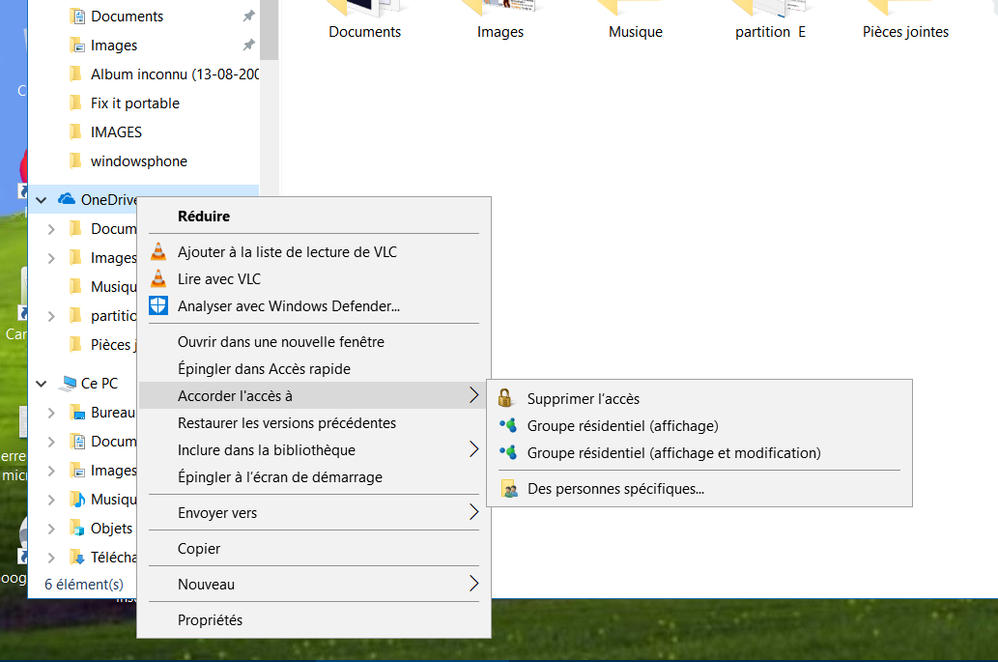Collapse the OneDrive tree node
Viewport: 998px width, 662px height.
point(41,200)
